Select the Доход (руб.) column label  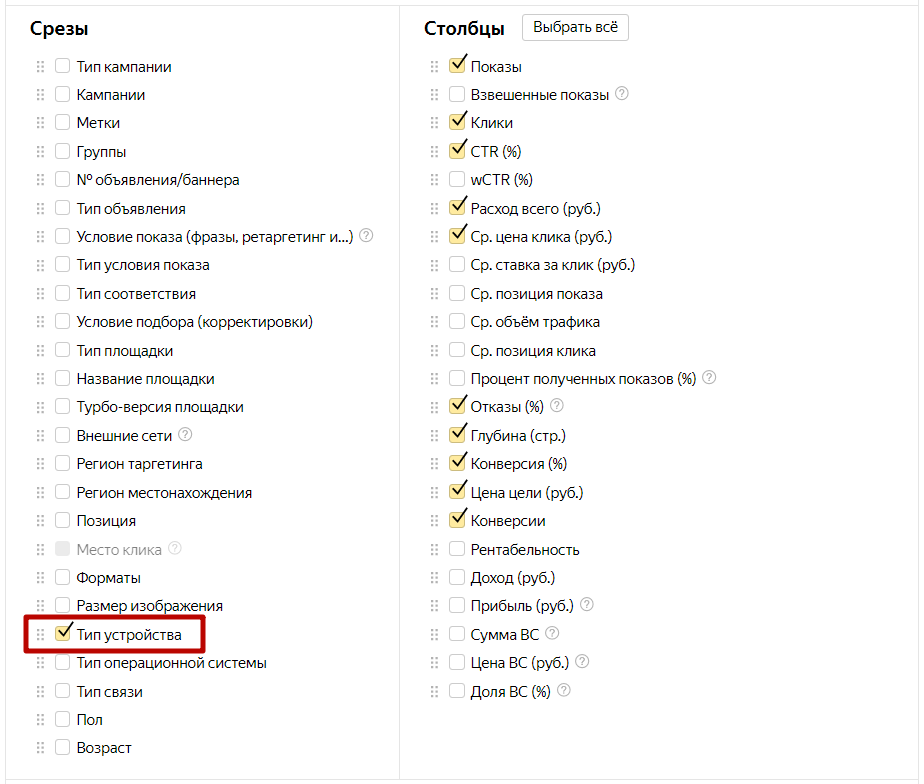click(x=512, y=578)
